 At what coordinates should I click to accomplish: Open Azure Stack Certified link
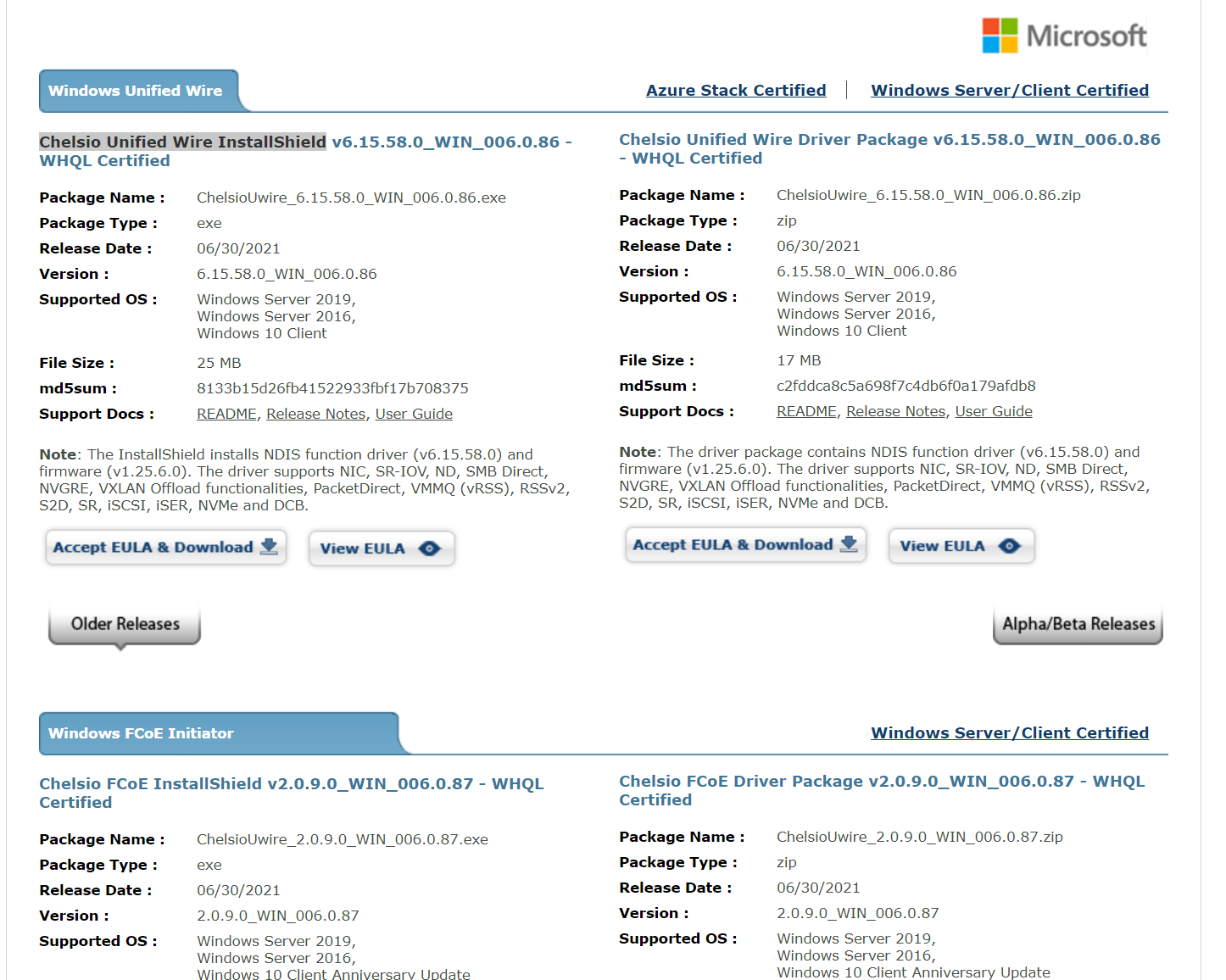[x=736, y=90]
